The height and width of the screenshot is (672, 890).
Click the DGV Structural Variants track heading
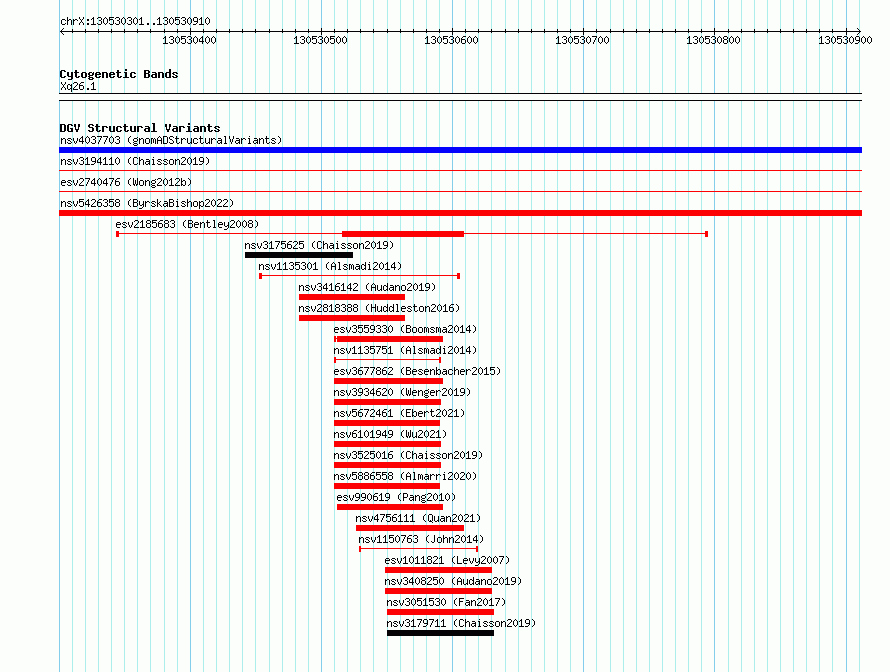click(140, 128)
